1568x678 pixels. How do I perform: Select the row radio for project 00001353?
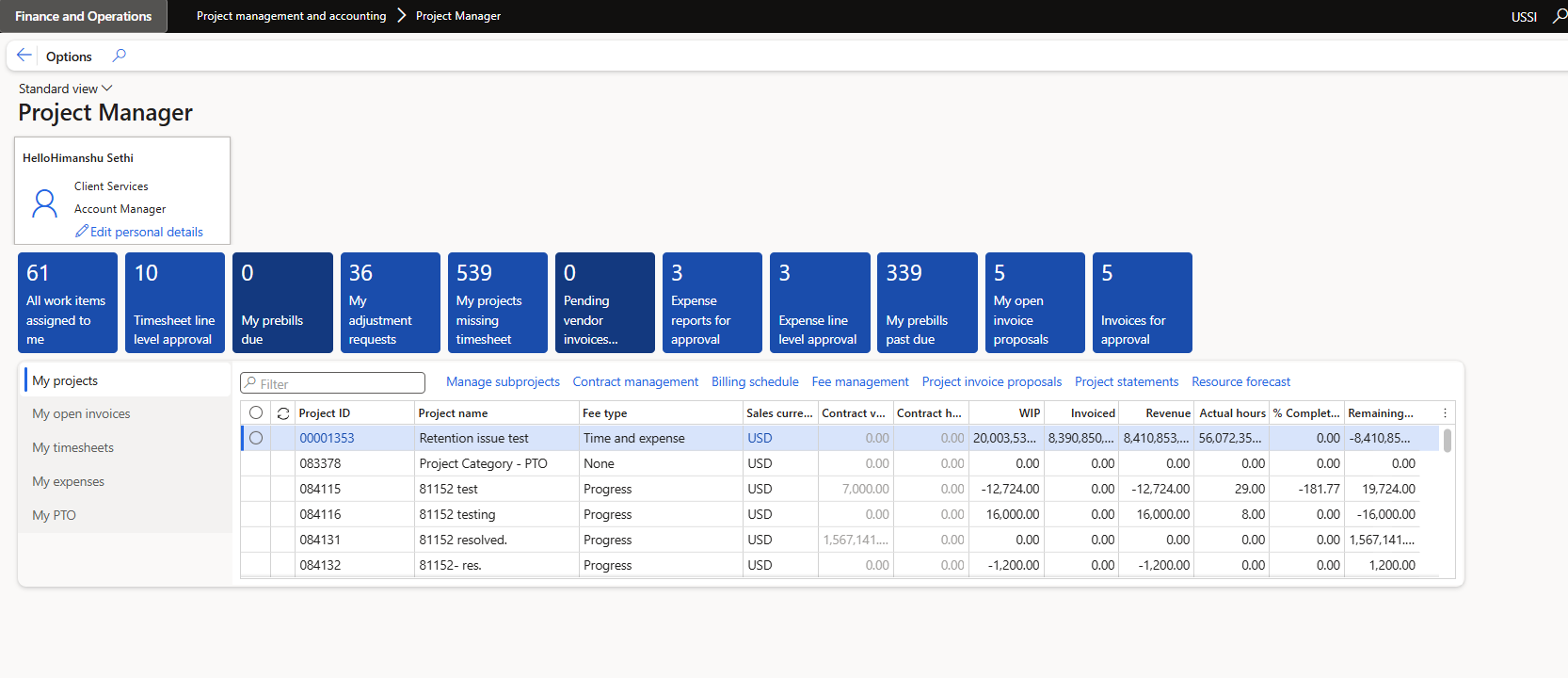coord(256,438)
